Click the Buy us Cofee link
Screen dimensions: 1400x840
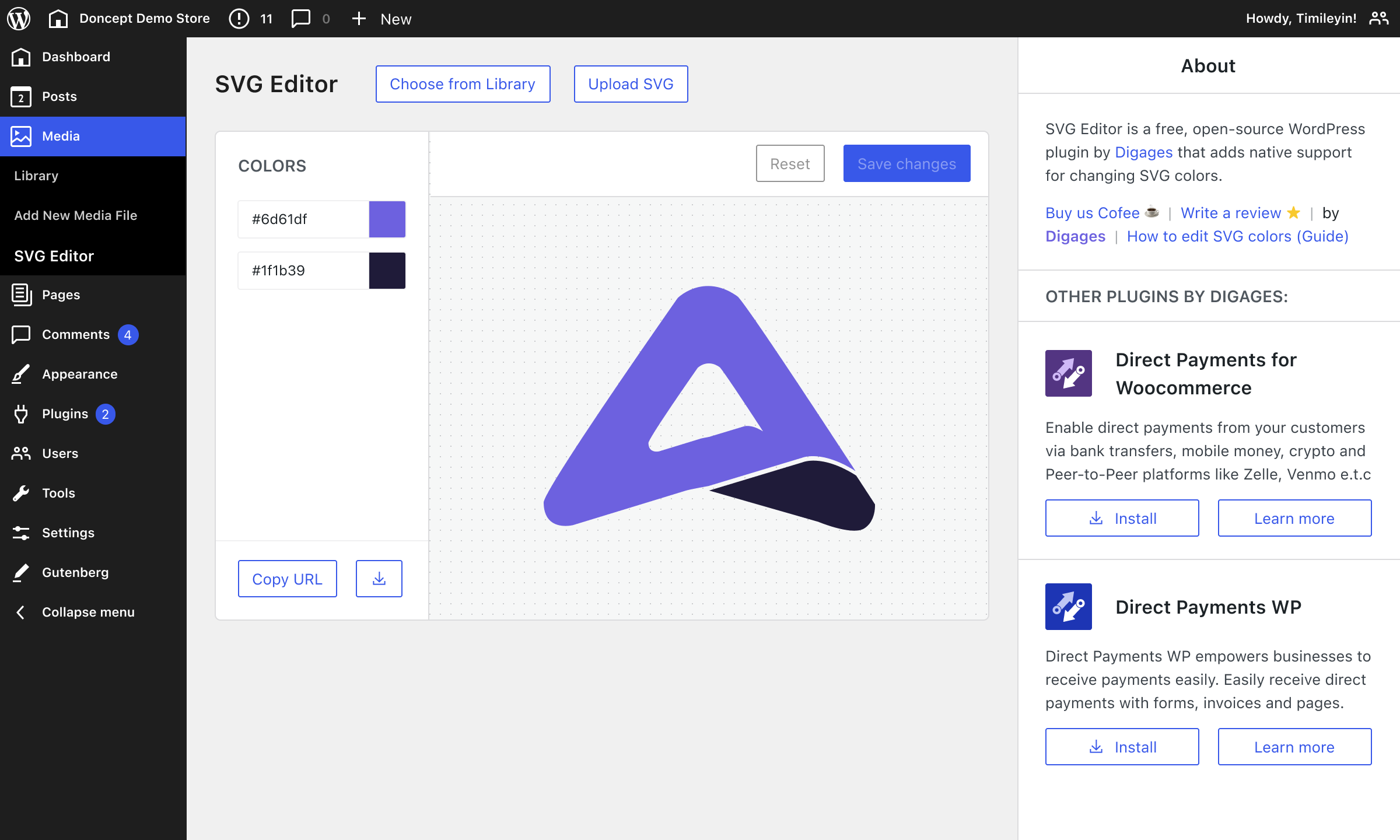(1092, 213)
